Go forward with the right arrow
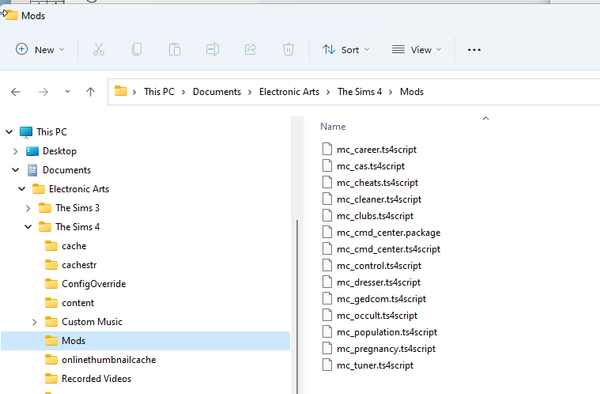 [x=43, y=92]
